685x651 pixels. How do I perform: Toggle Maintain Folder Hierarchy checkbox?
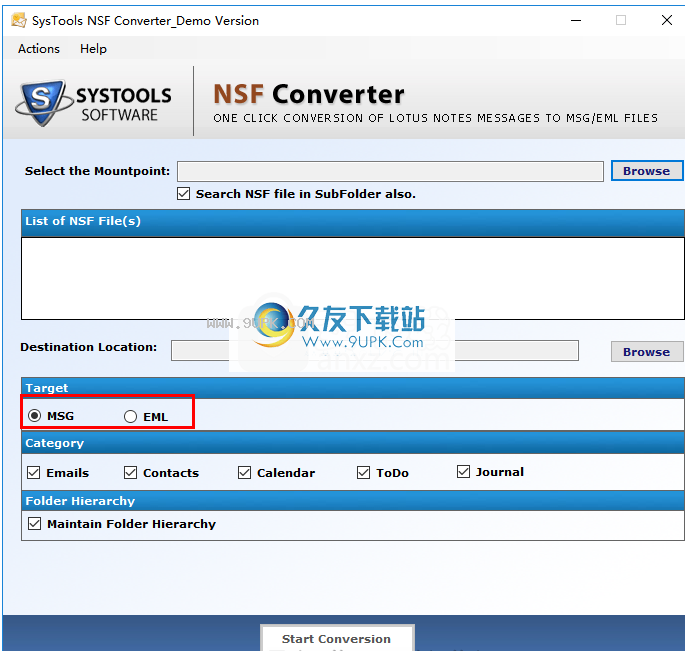point(34,523)
